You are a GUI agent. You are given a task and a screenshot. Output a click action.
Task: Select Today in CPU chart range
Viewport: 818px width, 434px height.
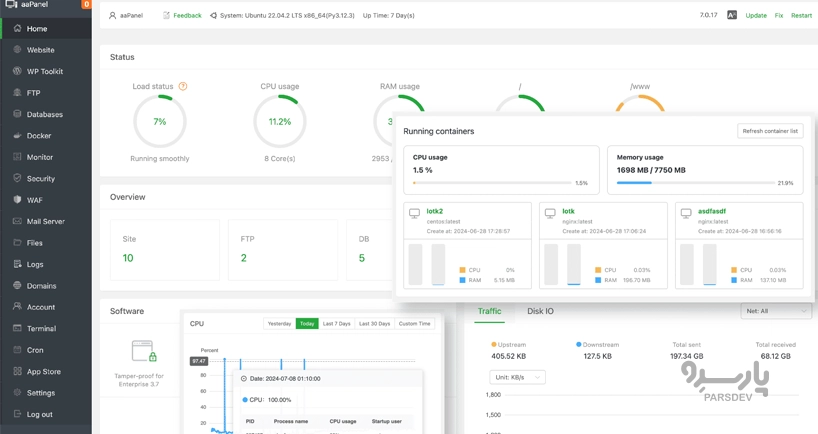(307, 324)
